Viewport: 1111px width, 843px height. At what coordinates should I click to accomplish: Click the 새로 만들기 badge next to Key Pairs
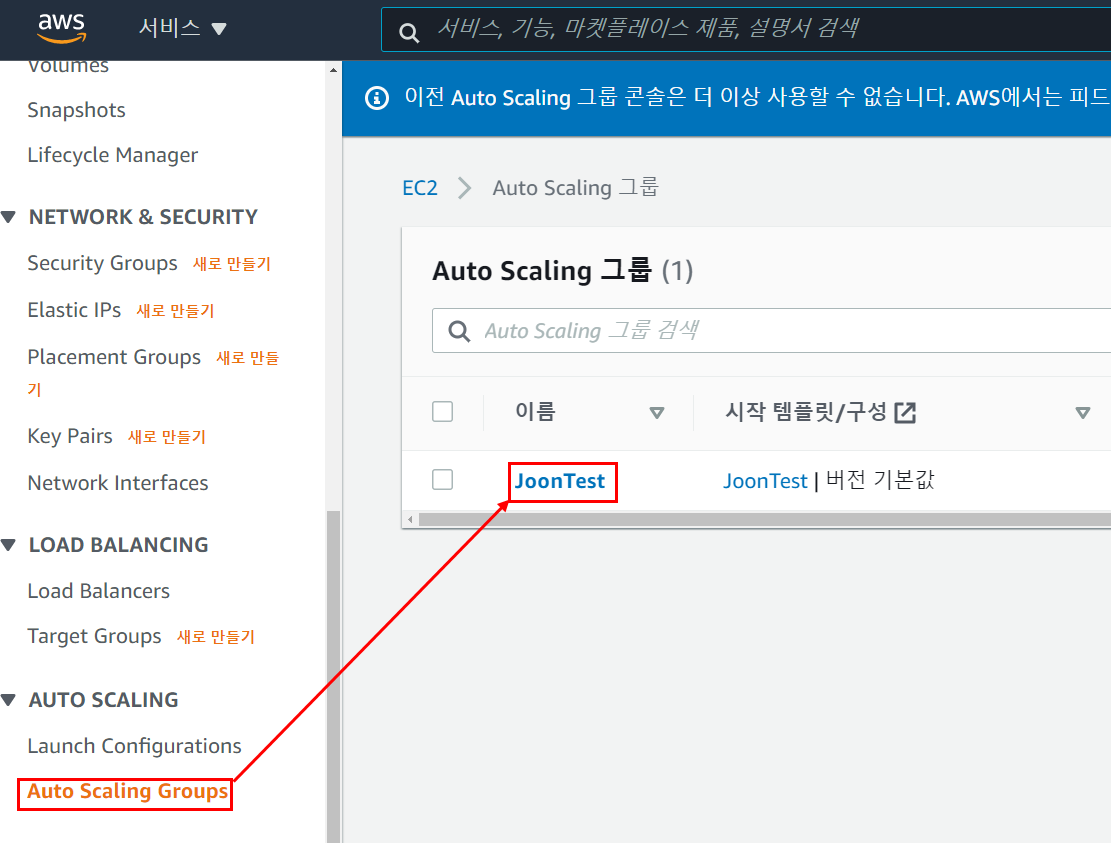[x=167, y=437]
